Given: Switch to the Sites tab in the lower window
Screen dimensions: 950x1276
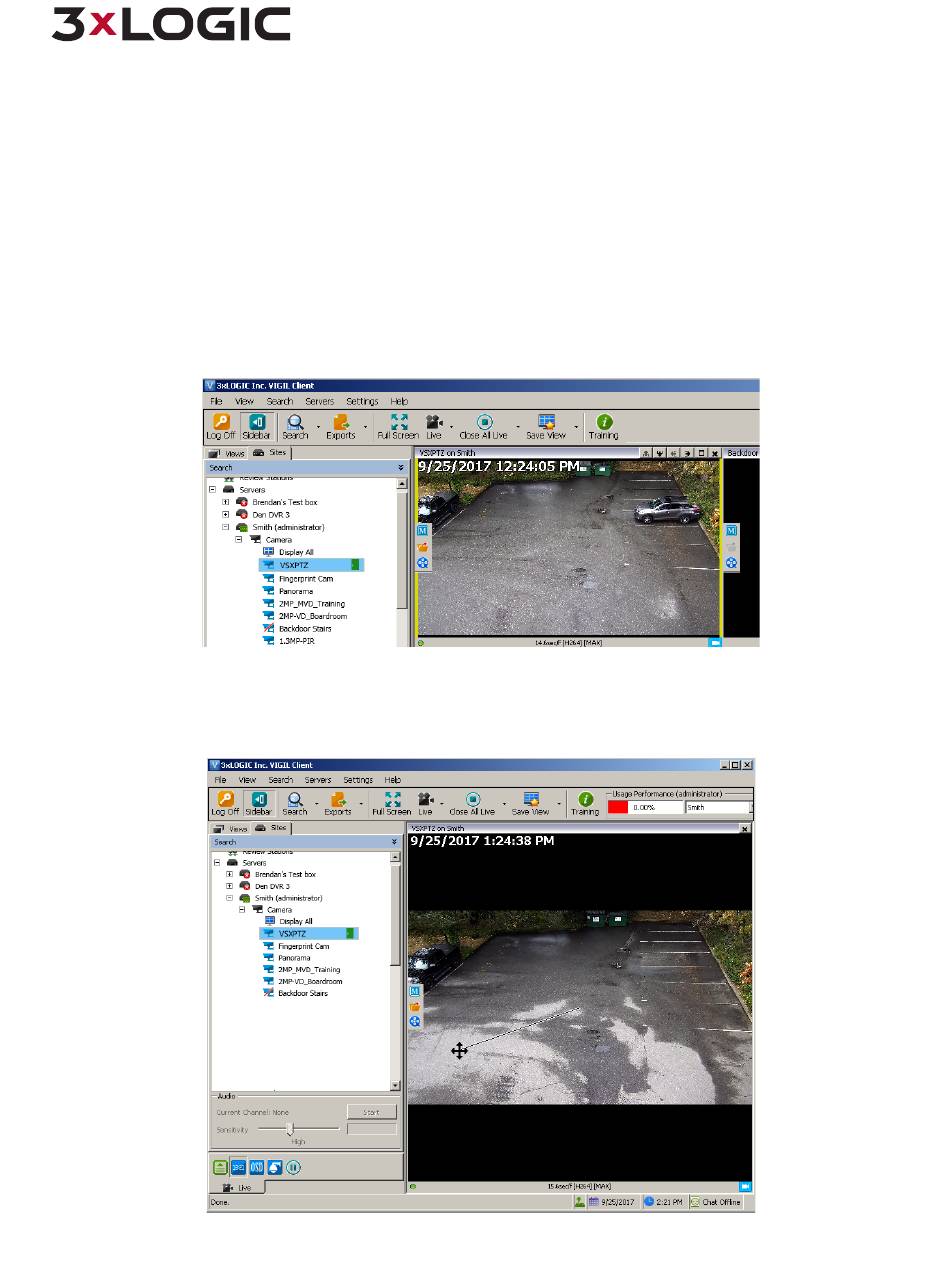Looking at the screenshot, I should (x=270, y=828).
